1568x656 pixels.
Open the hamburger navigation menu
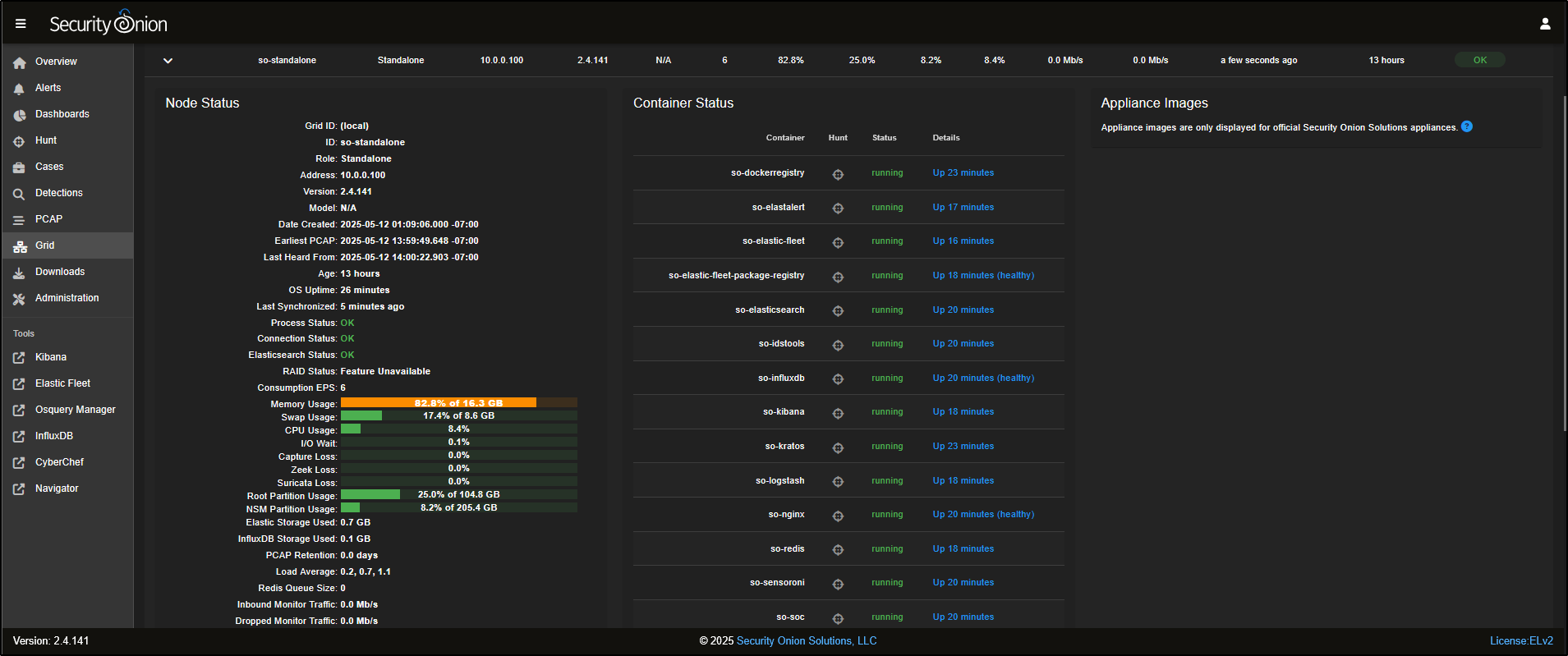tap(21, 24)
